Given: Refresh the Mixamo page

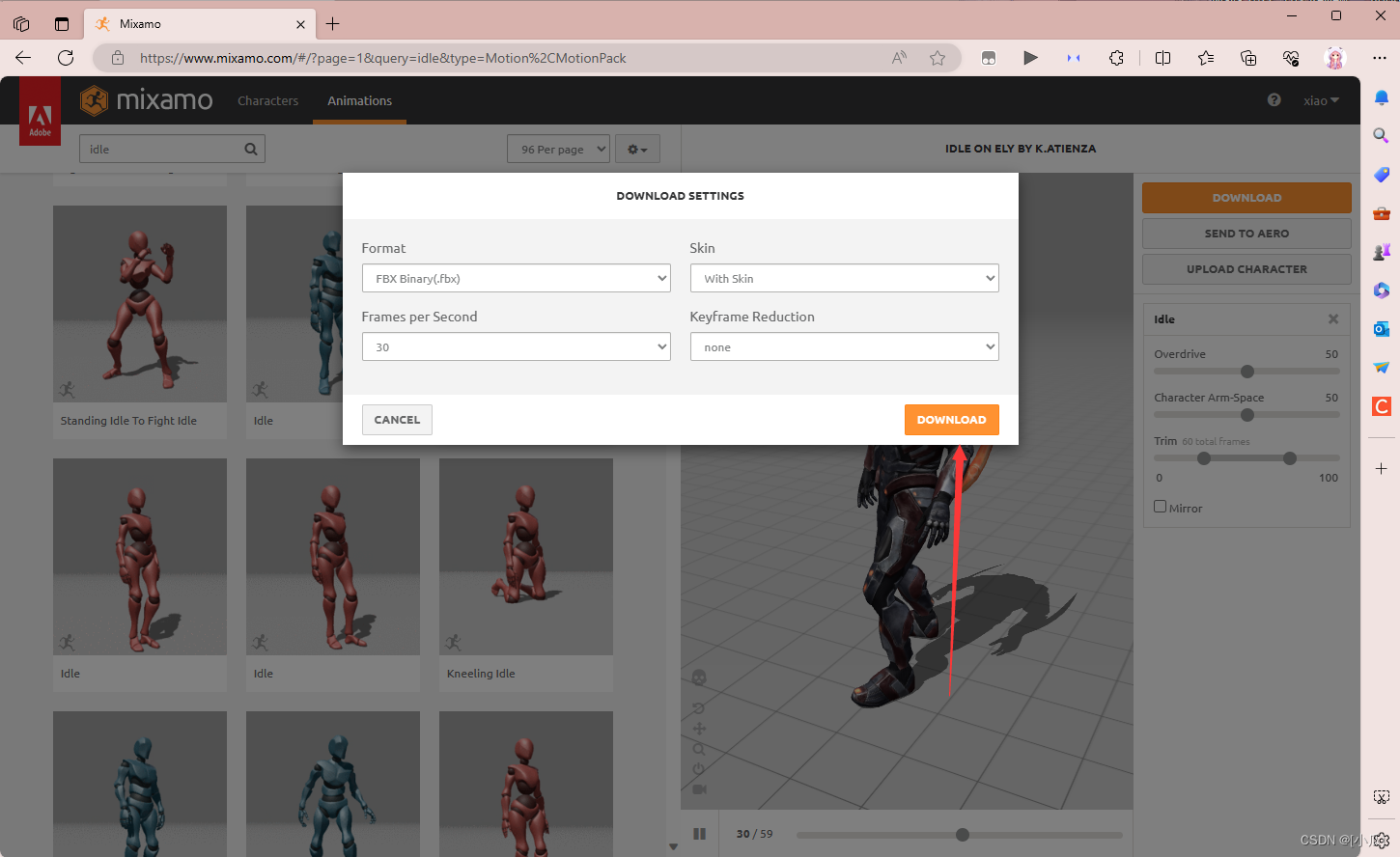Looking at the screenshot, I should tap(66, 58).
